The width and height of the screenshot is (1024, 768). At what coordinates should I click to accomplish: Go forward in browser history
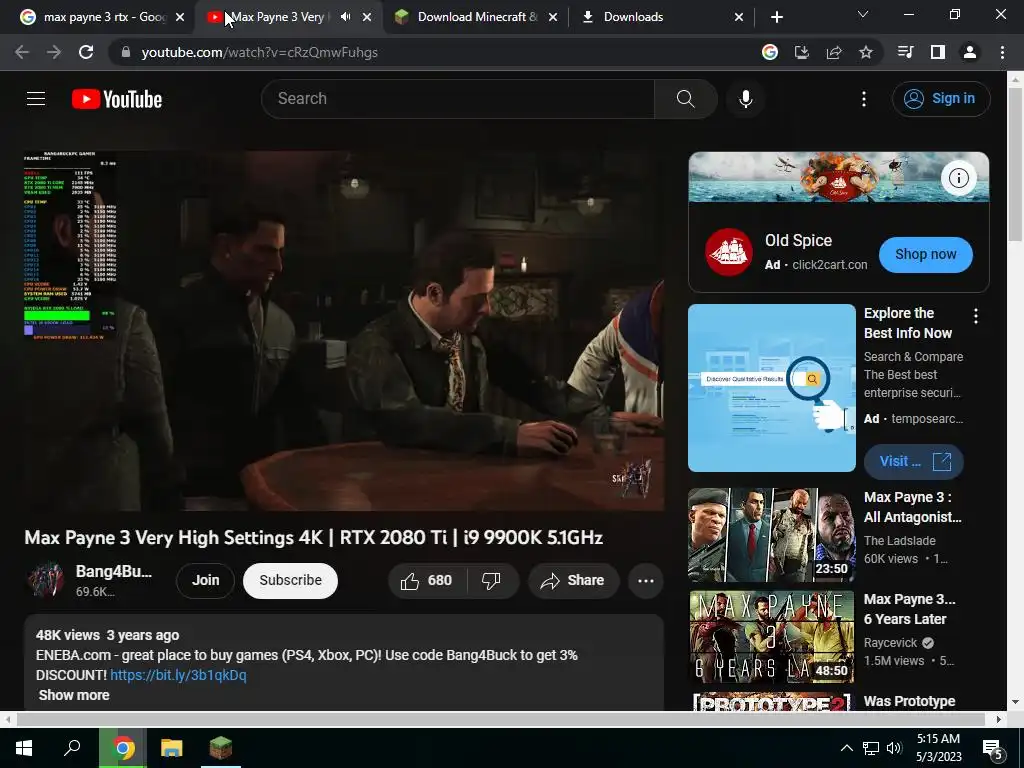click(x=54, y=52)
